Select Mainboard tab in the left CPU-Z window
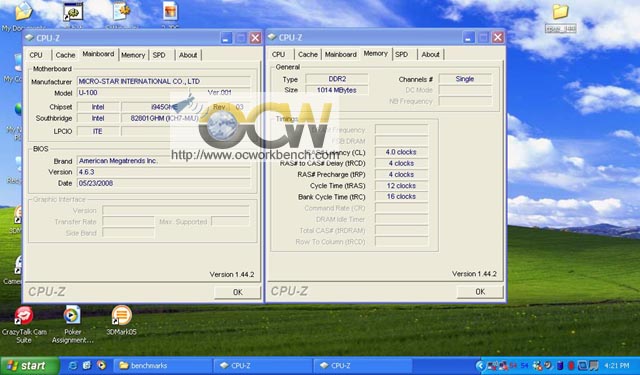 98,54
